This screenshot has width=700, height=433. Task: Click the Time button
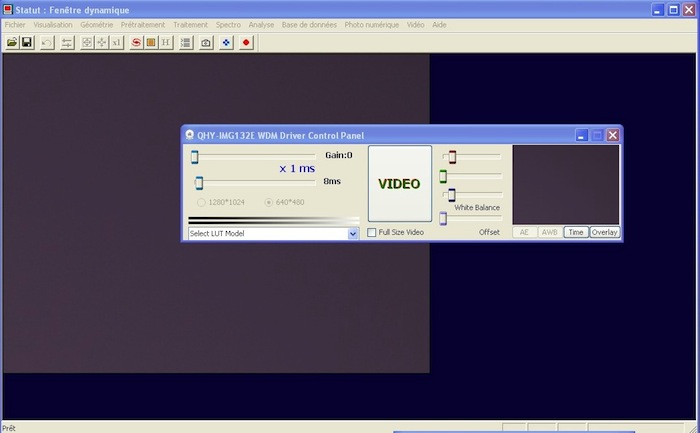click(x=576, y=232)
